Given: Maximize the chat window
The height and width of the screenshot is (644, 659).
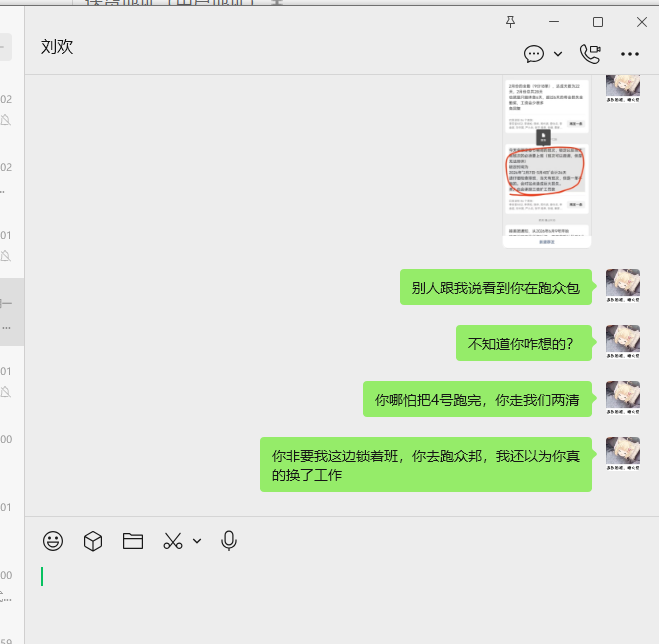Looking at the screenshot, I should 598,22.
